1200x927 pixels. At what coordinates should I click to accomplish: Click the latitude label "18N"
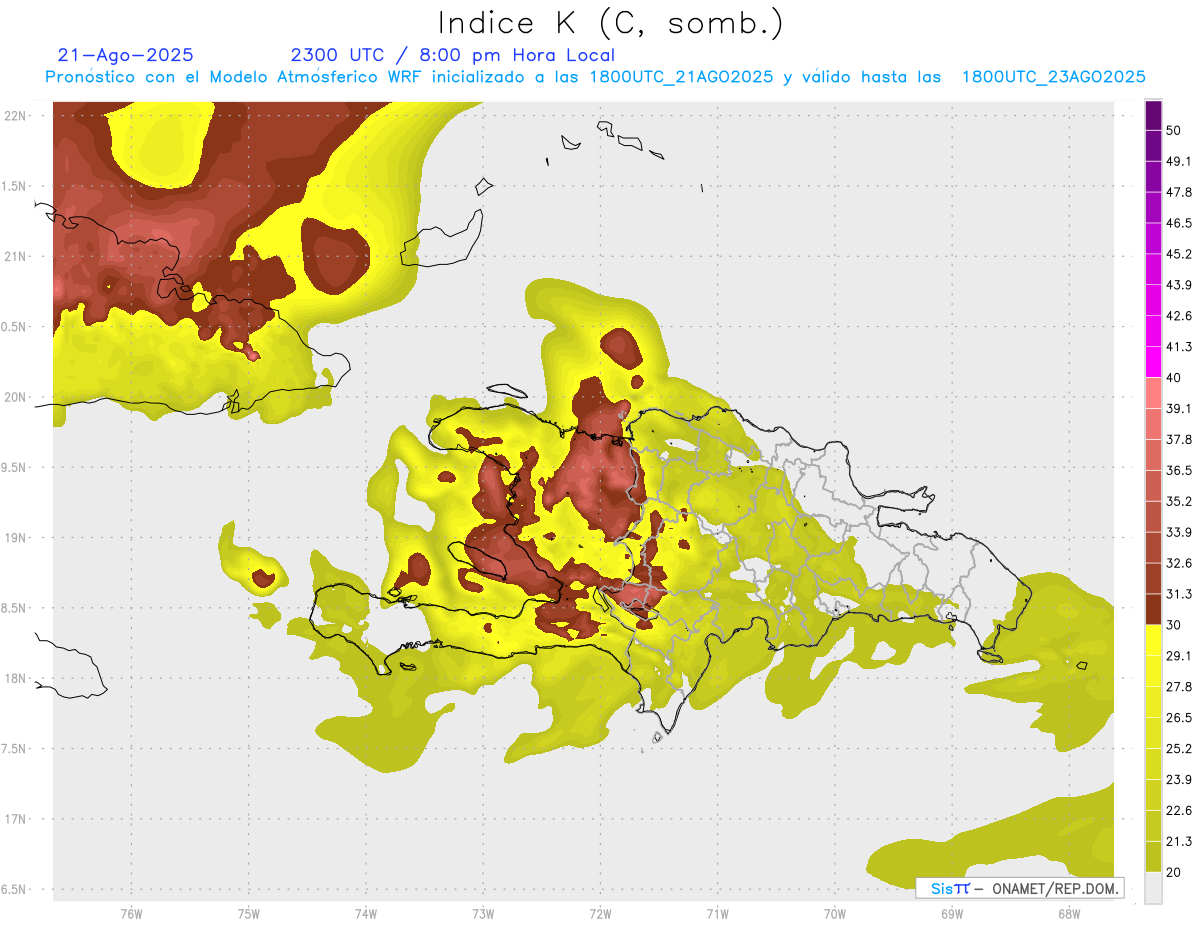[15, 678]
